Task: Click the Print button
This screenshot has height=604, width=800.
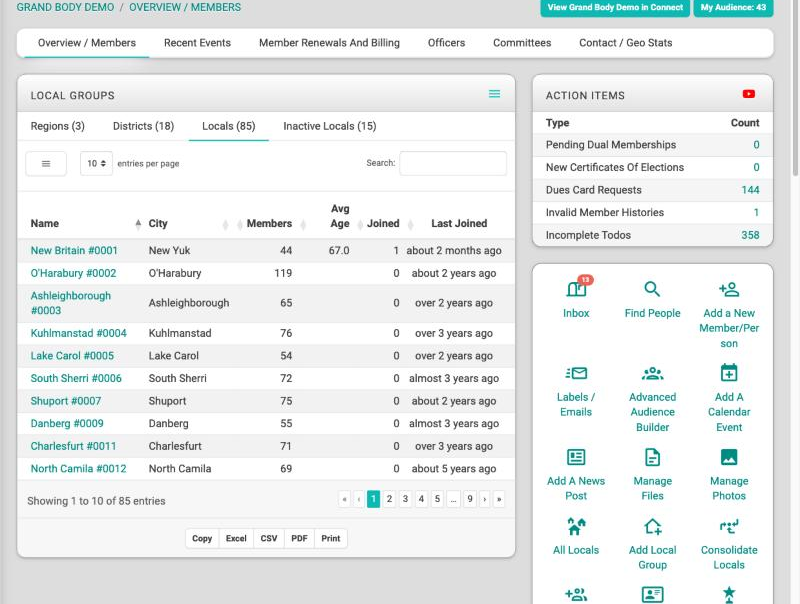Action: pyautogui.click(x=331, y=538)
